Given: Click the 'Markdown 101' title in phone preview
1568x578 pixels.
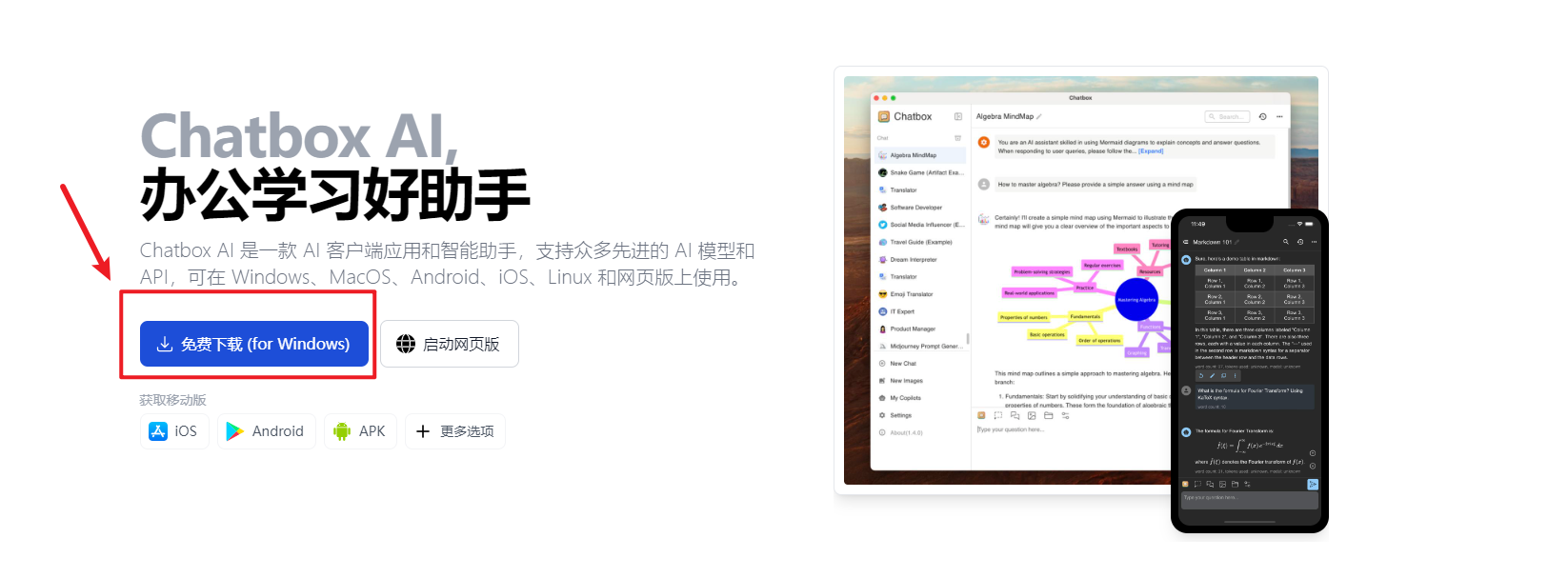Looking at the screenshot, I should [x=1212, y=242].
